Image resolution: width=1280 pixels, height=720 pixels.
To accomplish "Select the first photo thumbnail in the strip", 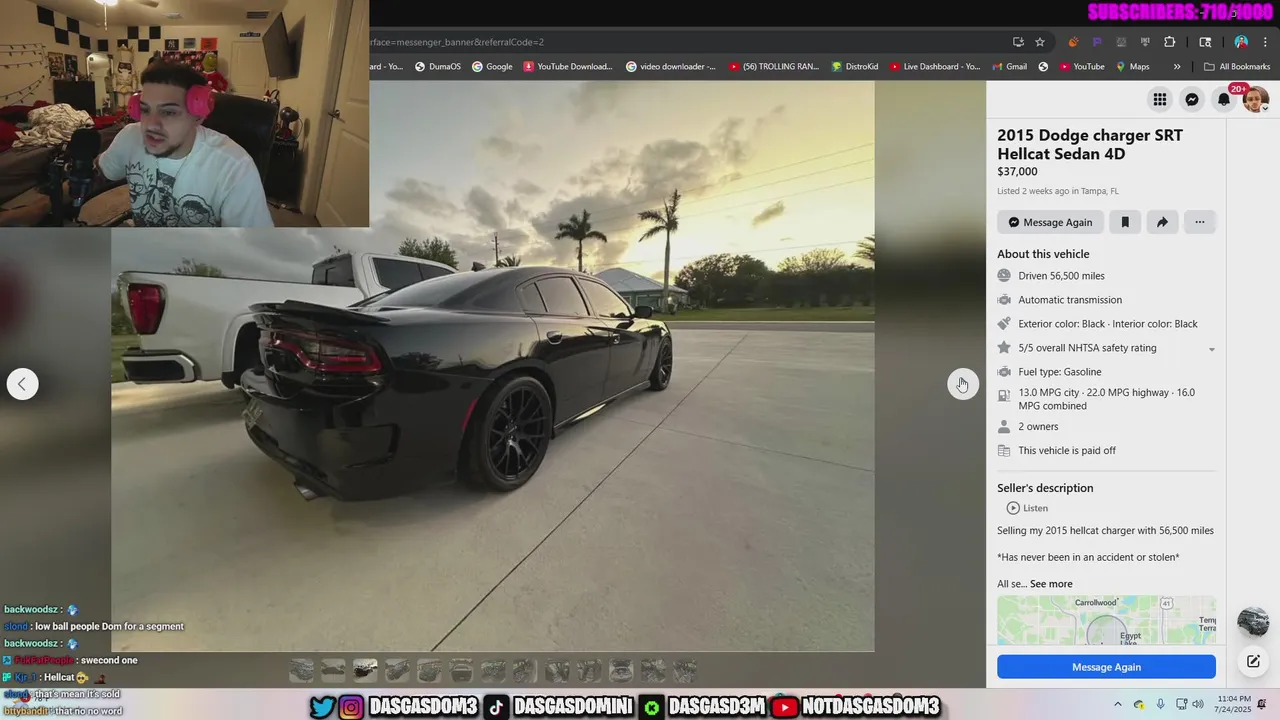I will [301, 670].
